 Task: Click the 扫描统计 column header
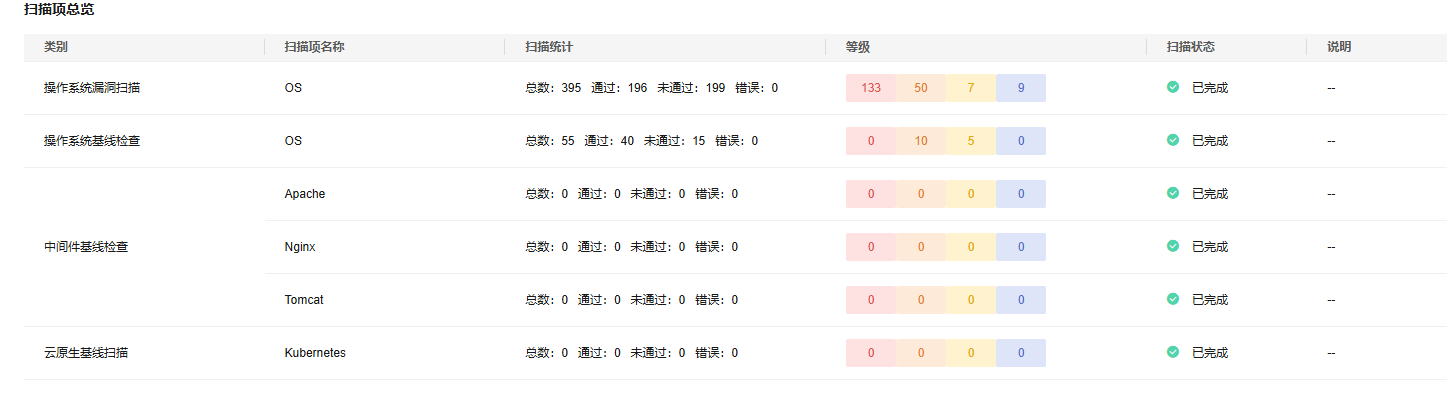point(549,47)
